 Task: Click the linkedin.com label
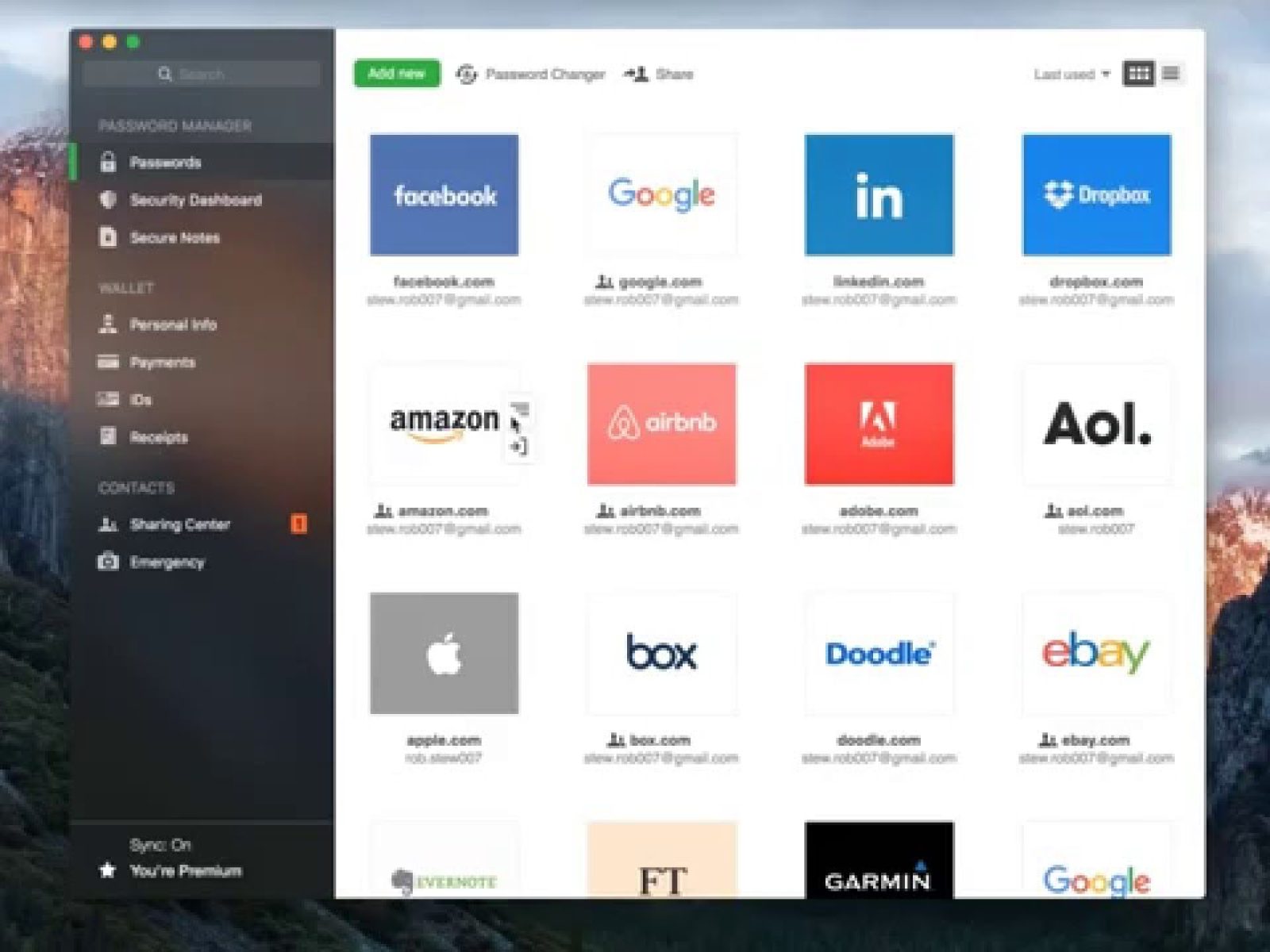879,282
